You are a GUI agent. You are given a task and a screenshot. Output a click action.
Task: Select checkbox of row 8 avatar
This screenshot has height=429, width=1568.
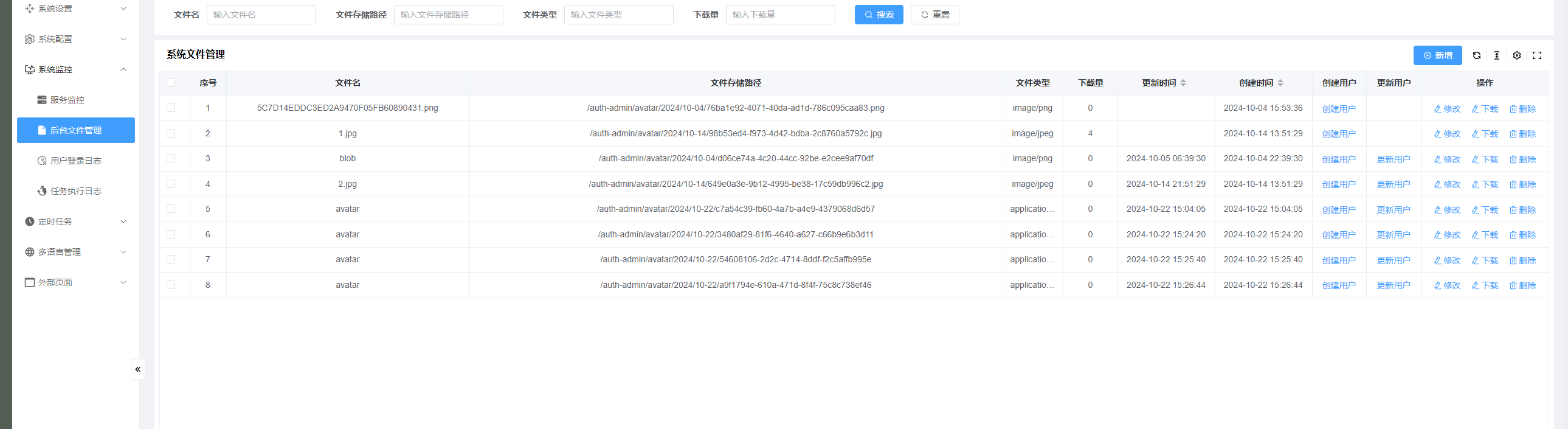(x=171, y=285)
